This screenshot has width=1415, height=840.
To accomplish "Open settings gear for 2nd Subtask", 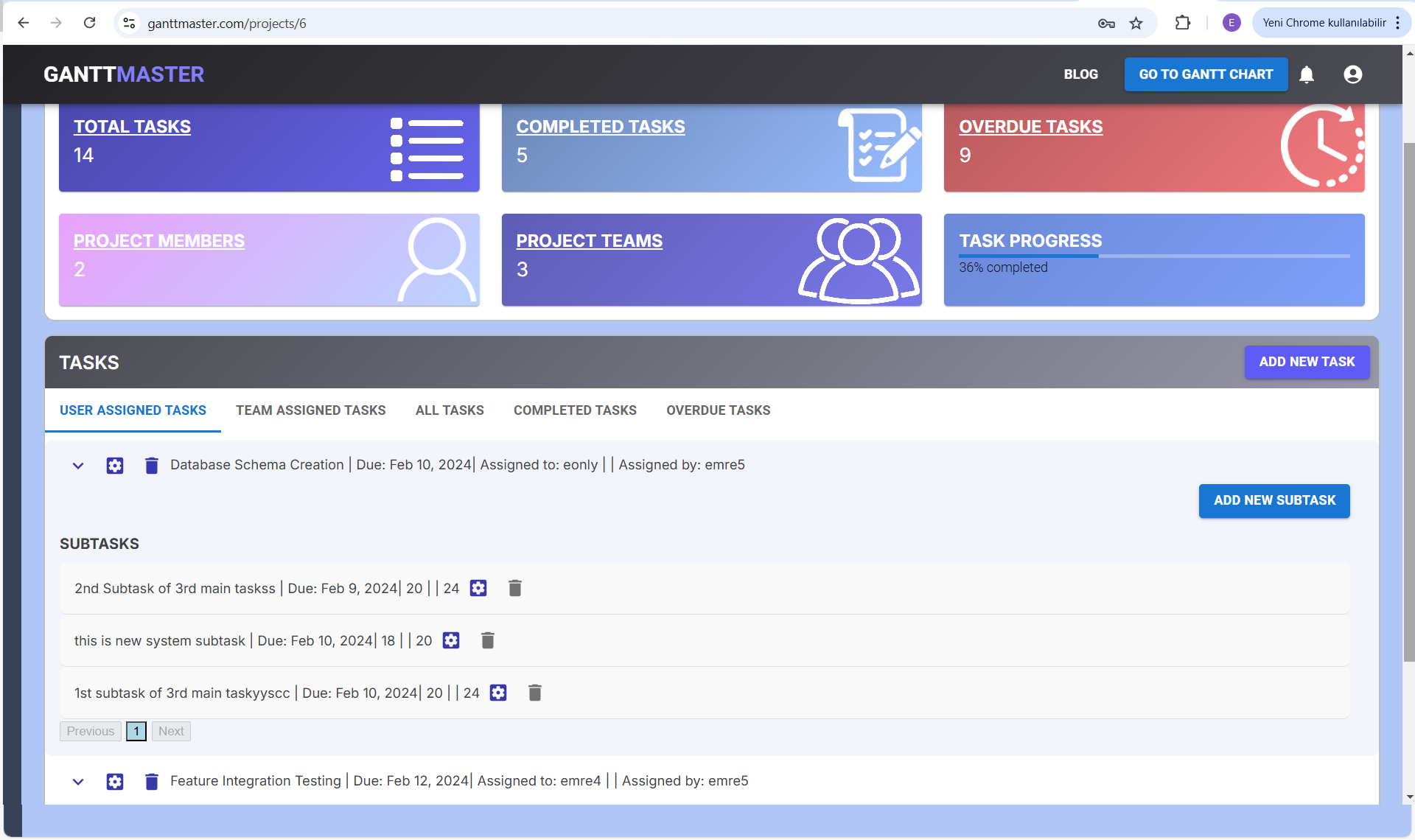I will [478, 588].
